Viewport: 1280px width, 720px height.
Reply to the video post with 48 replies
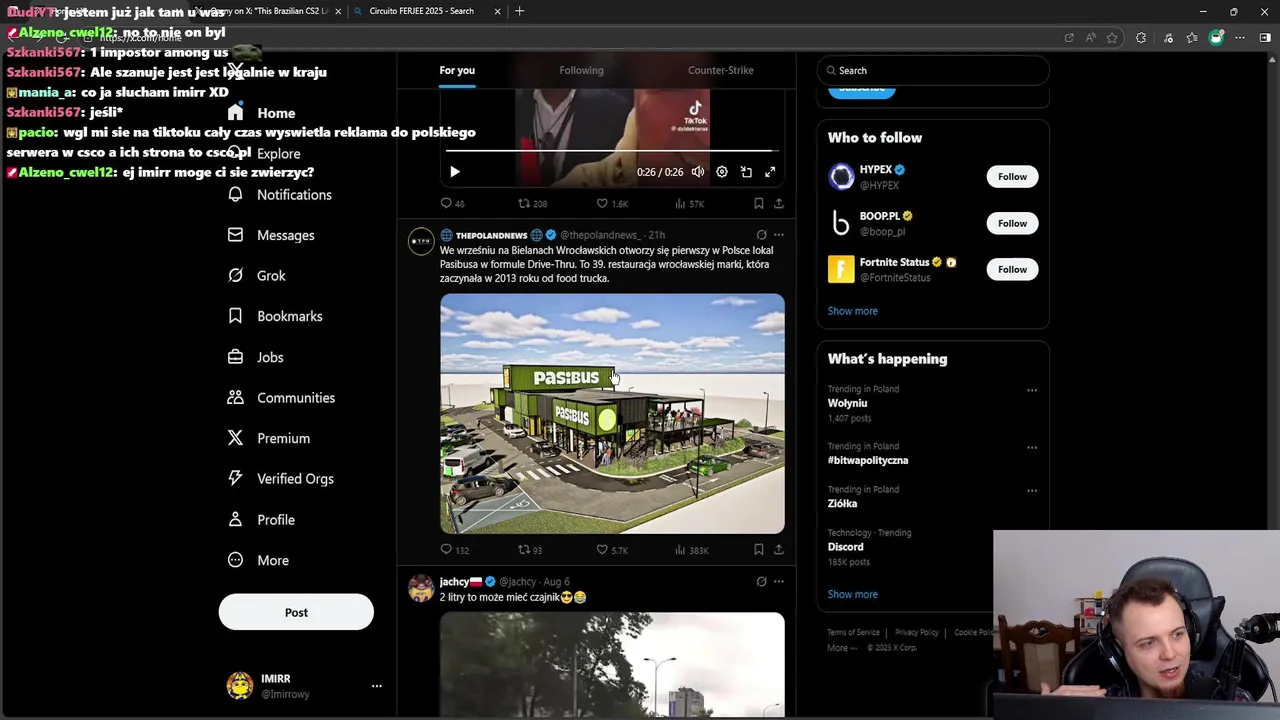point(452,203)
